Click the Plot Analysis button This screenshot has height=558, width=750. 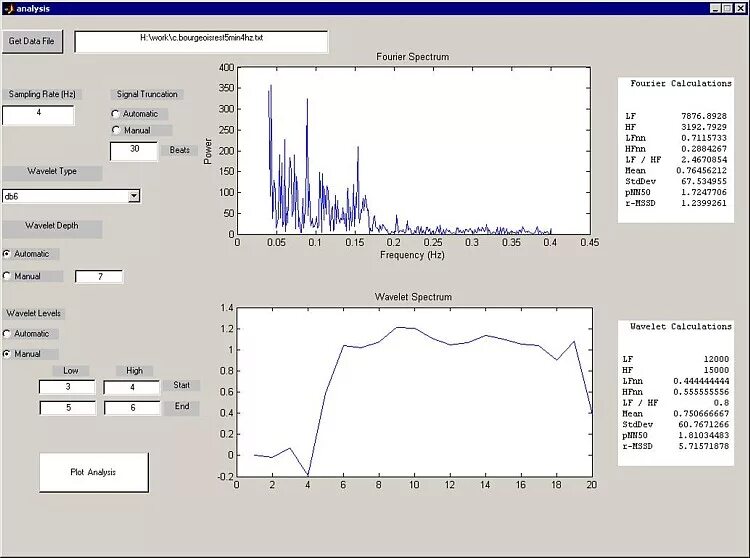click(94, 472)
